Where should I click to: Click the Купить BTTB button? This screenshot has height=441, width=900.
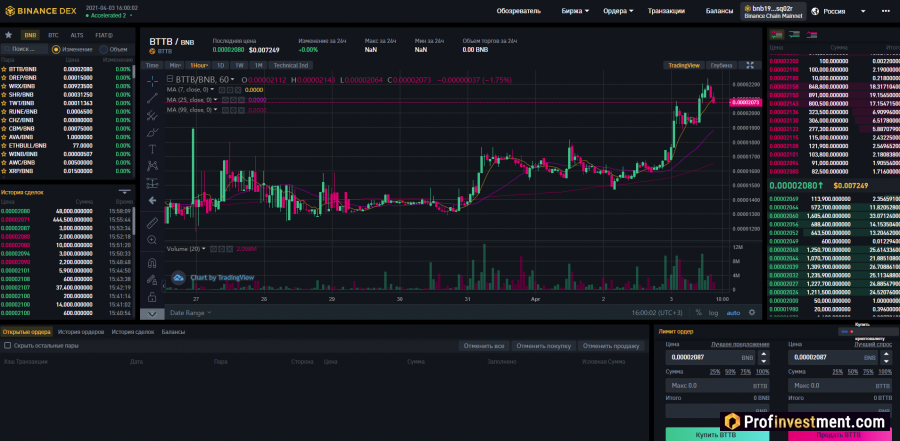click(x=719, y=435)
